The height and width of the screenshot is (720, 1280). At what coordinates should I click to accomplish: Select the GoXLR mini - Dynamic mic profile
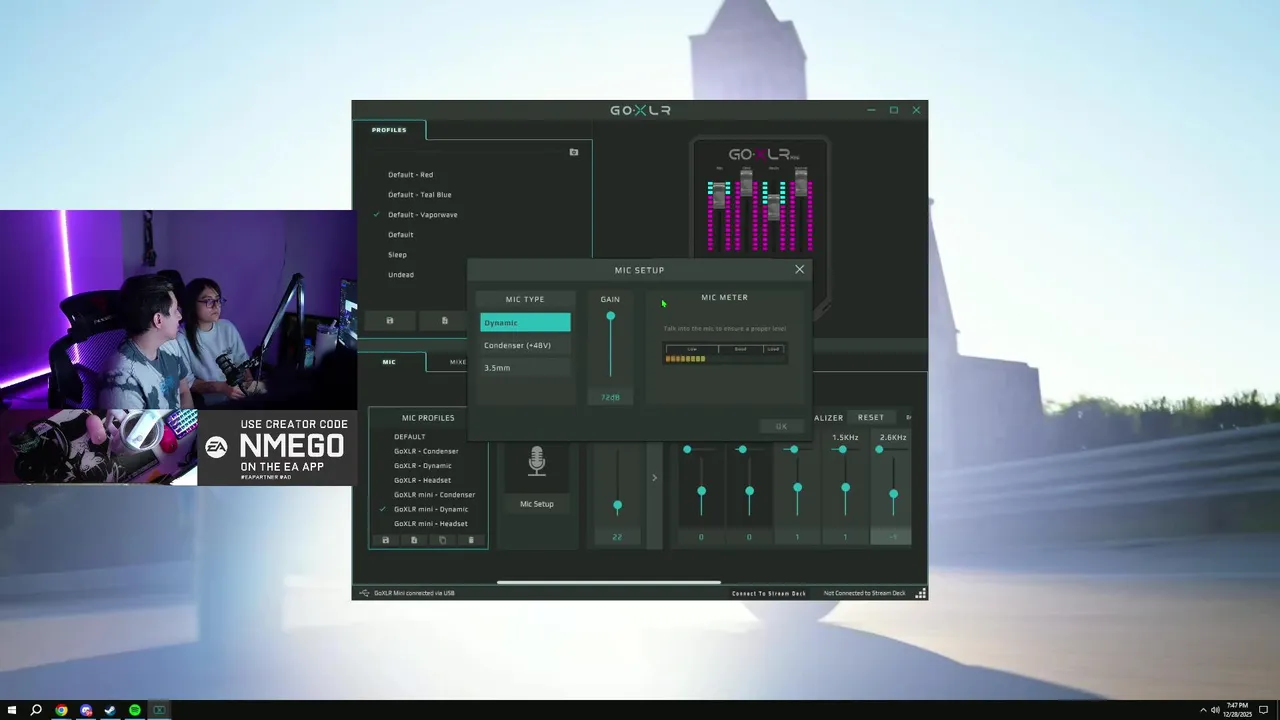tap(431, 509)
